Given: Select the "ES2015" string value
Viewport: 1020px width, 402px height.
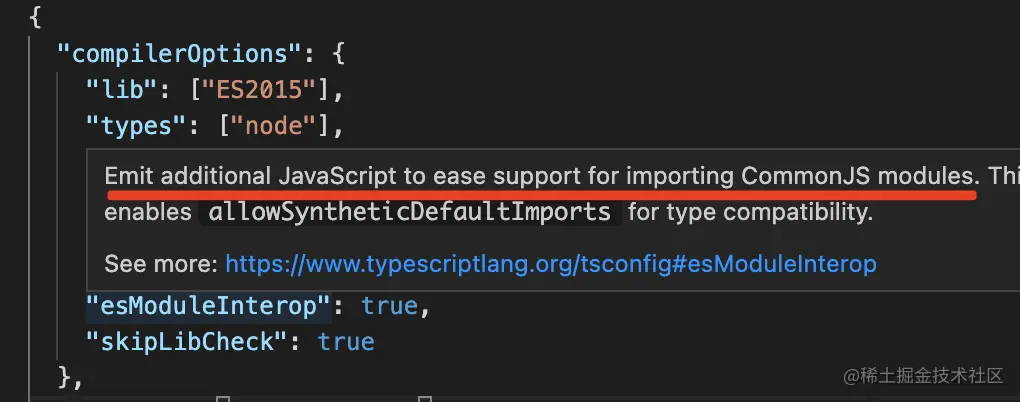Looking at the screenshot, I should tap(260, 89).
